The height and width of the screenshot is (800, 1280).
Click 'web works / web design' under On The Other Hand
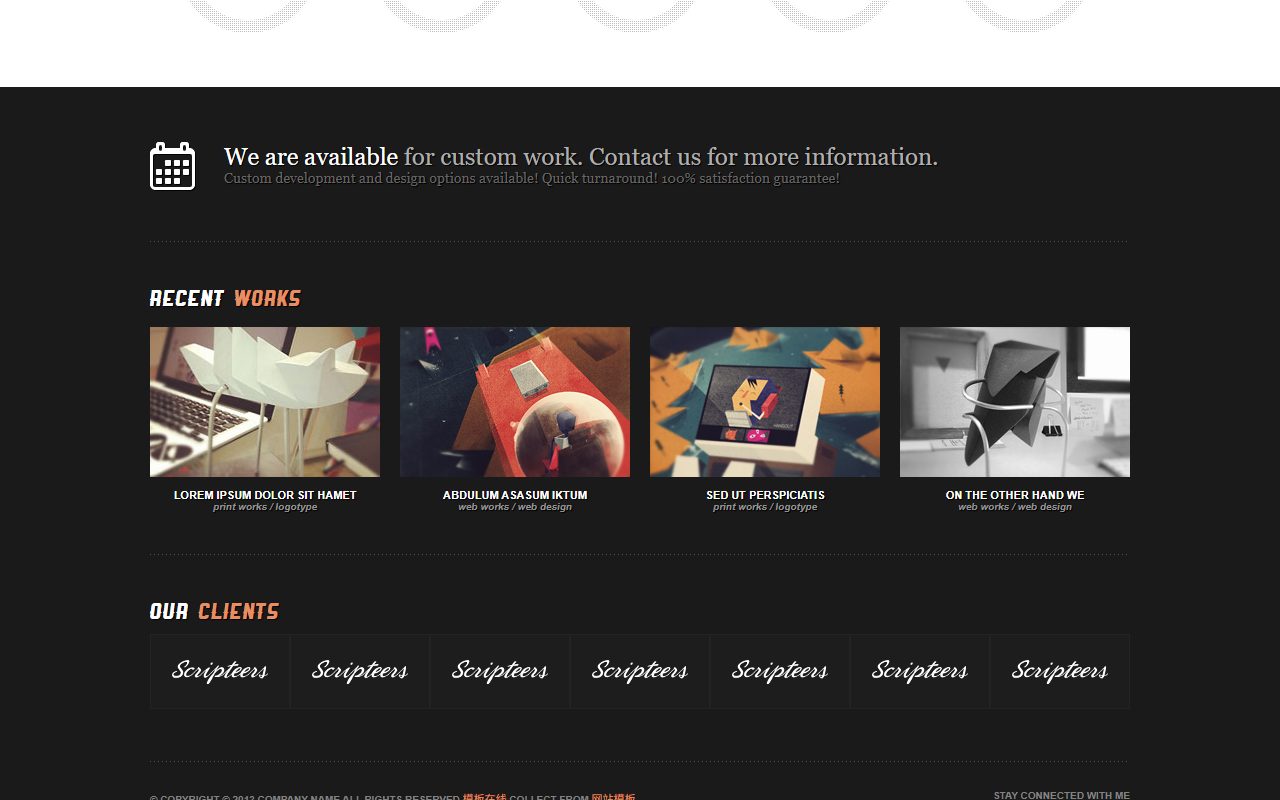click(1015, 507)
